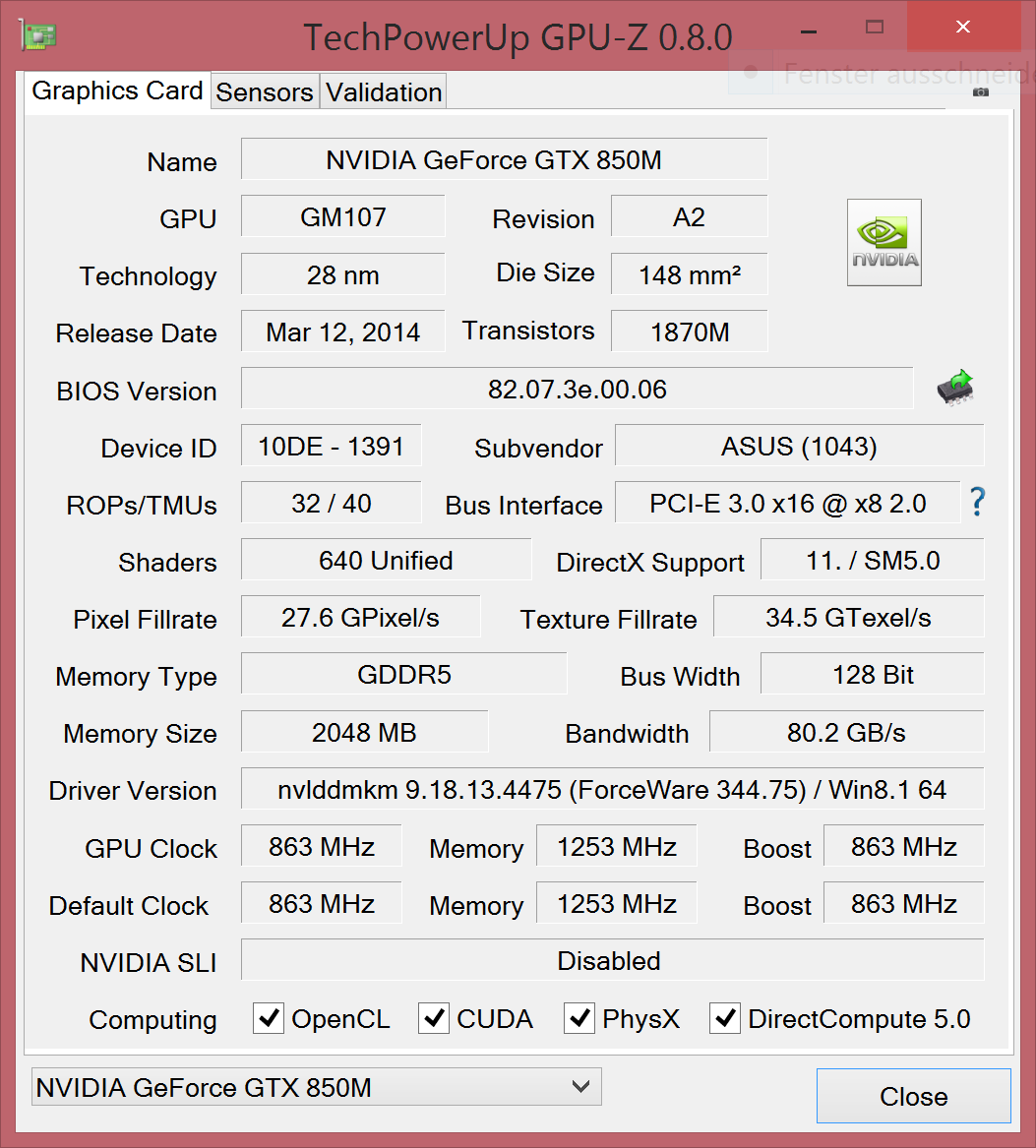
Task: Select the Graphics Card tab
Action: click(x=117, y=91)
